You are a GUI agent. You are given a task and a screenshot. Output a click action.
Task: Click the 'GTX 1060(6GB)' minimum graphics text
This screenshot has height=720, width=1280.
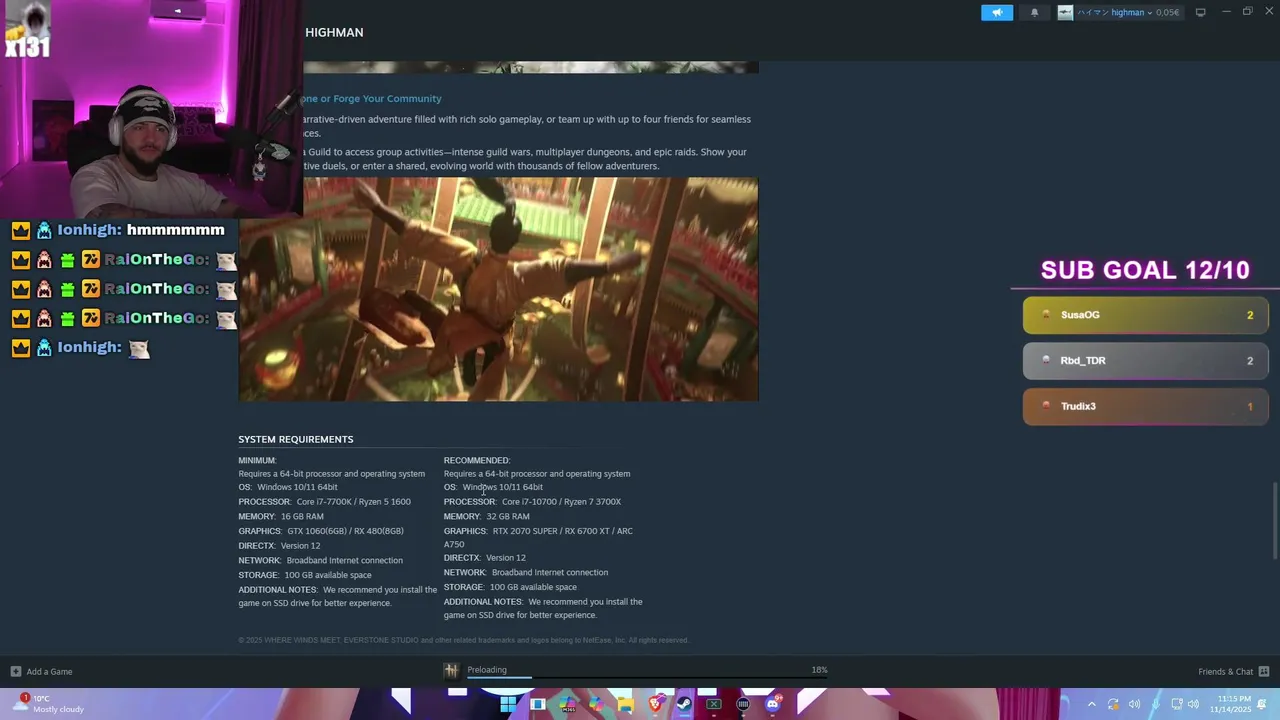click(x=317, y=531)
